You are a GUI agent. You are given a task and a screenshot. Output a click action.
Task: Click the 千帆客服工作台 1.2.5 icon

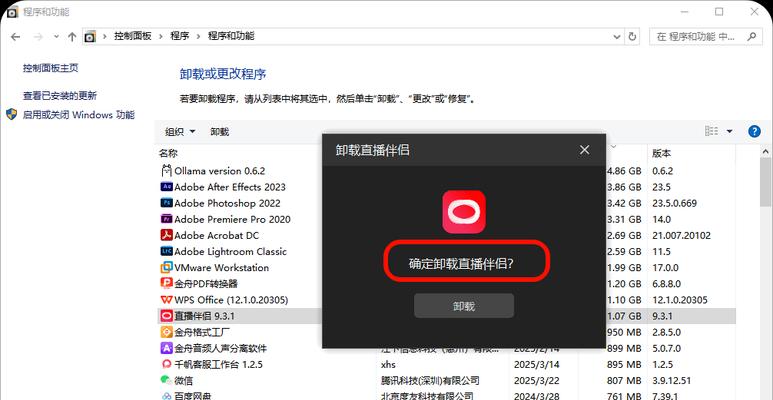pos(166,364)
